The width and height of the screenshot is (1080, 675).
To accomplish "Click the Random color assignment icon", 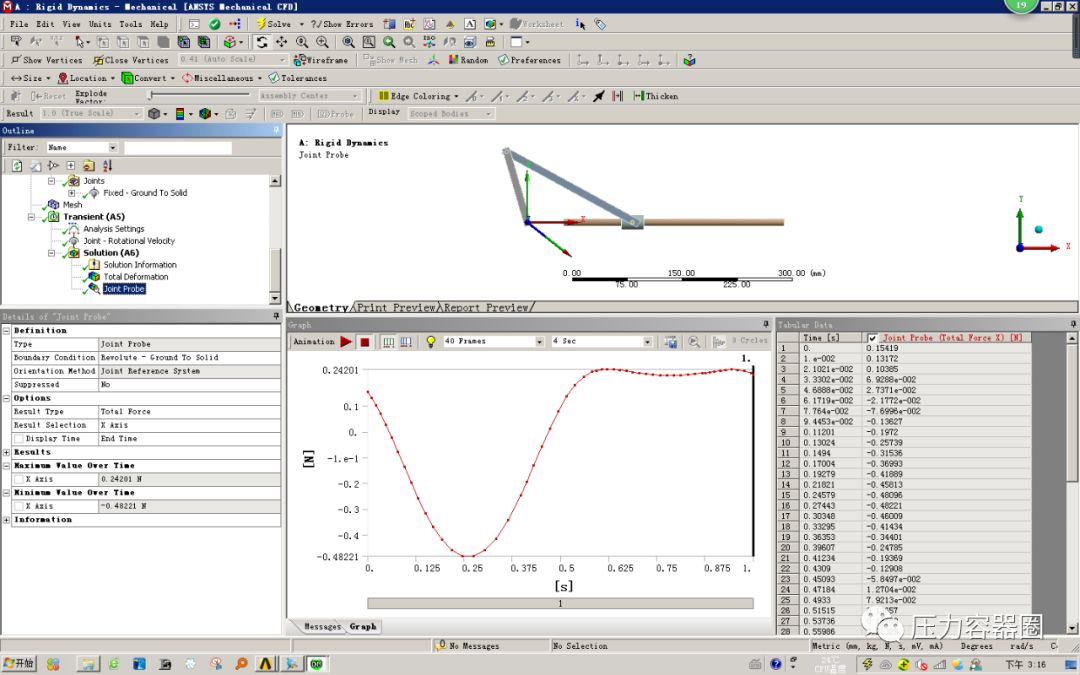I will pos(456,60).
